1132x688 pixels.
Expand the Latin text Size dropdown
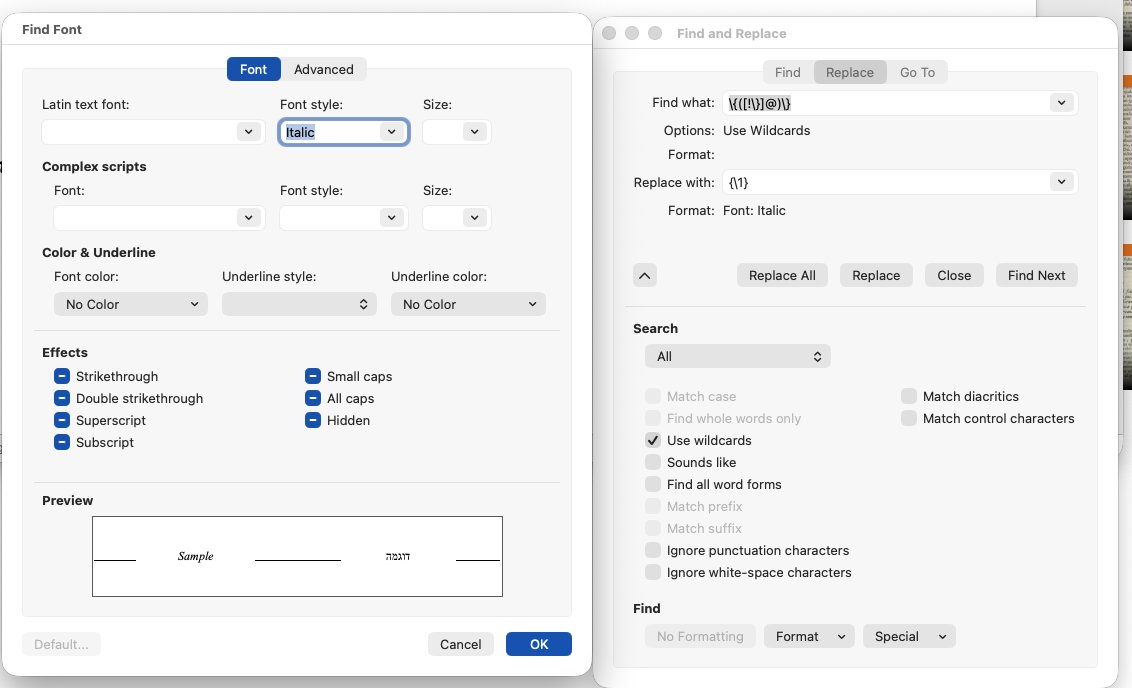click(x=474, y=132)
